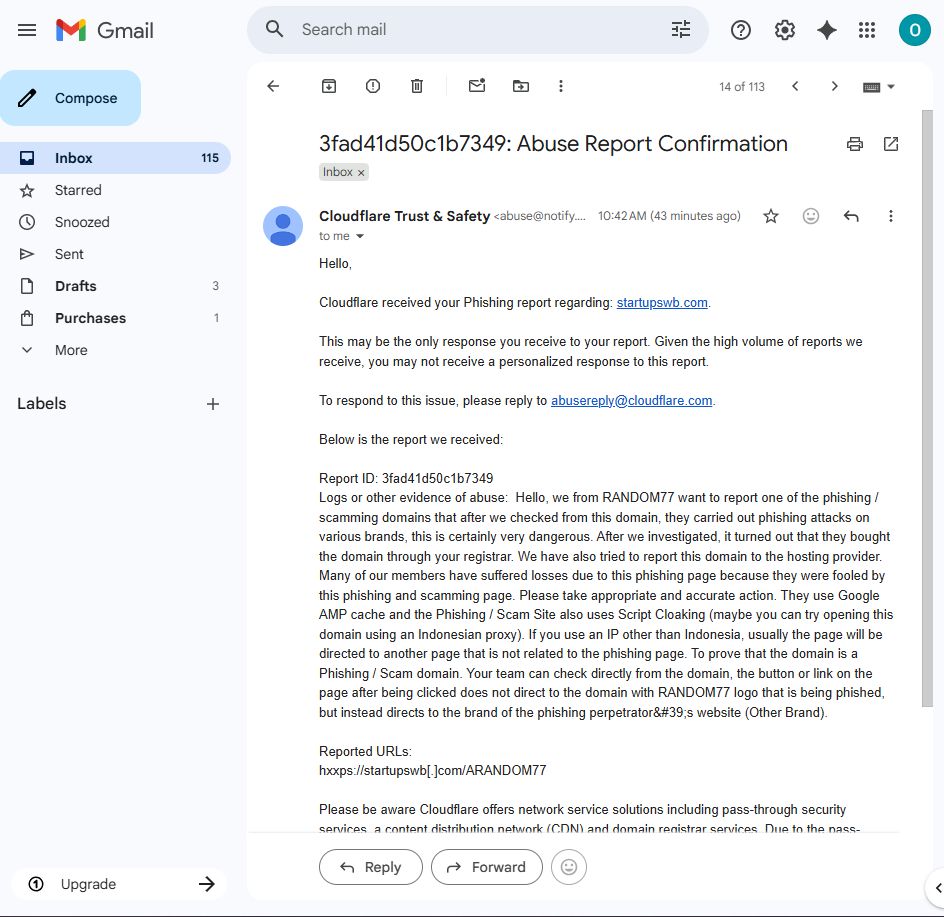Open startupswb.com link

tap(662, 302)
